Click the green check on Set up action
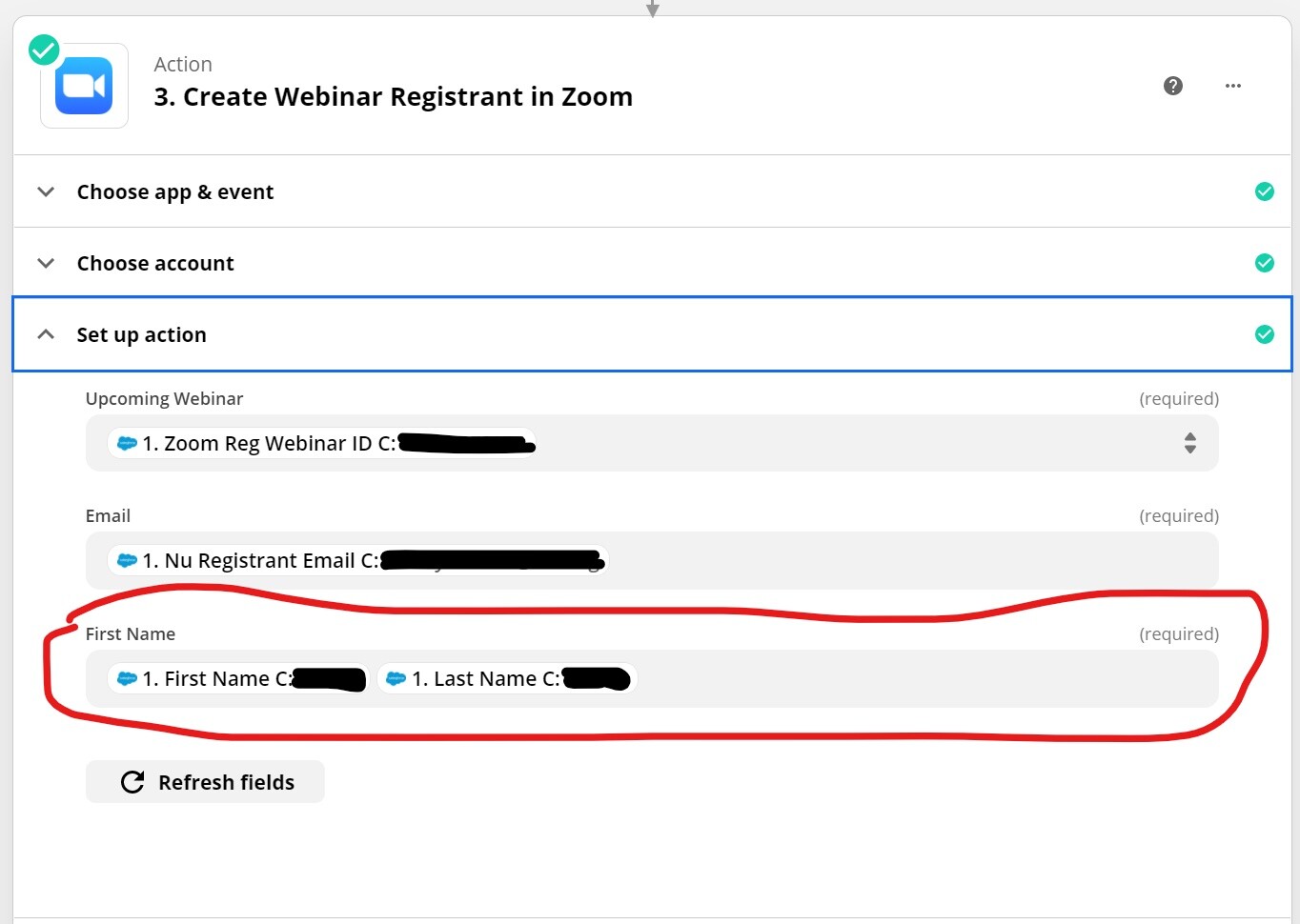The width and height of the screenshot is (1300, 924). point(1265,334)
